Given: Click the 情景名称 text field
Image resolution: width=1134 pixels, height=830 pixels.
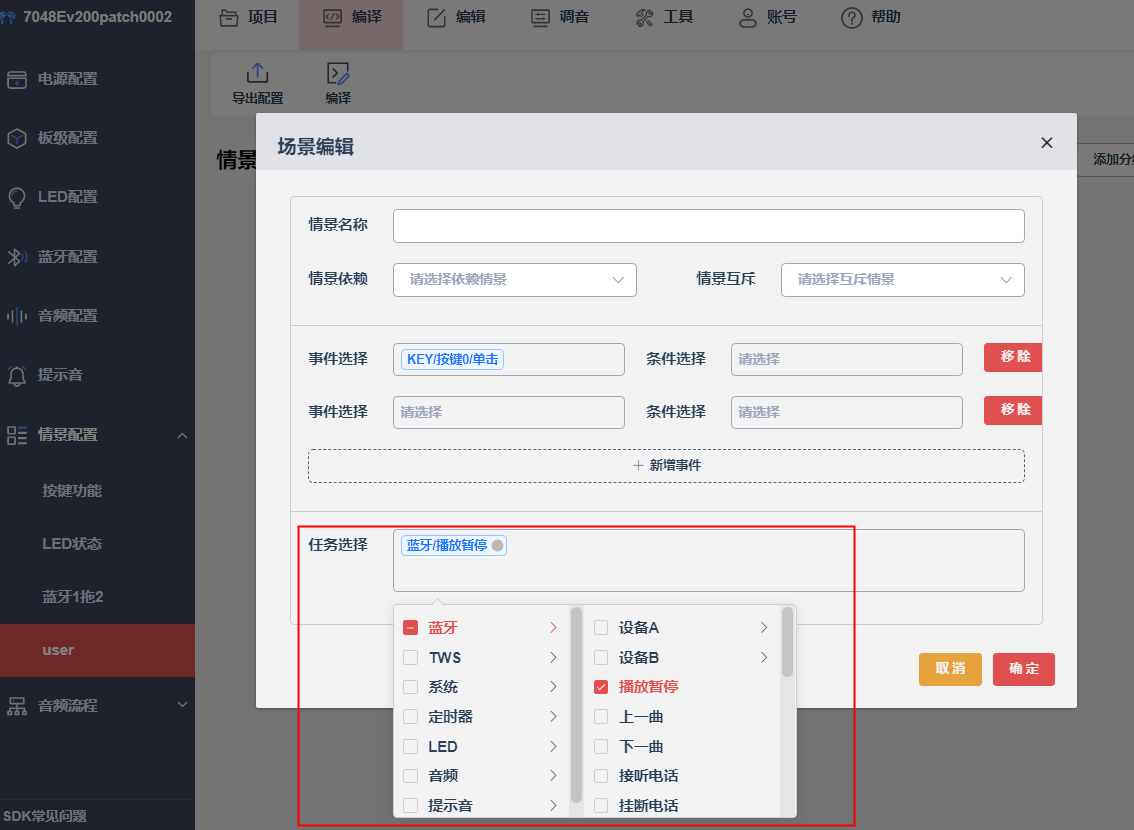Looking at the screenshot, I should (x=709, y=226).
